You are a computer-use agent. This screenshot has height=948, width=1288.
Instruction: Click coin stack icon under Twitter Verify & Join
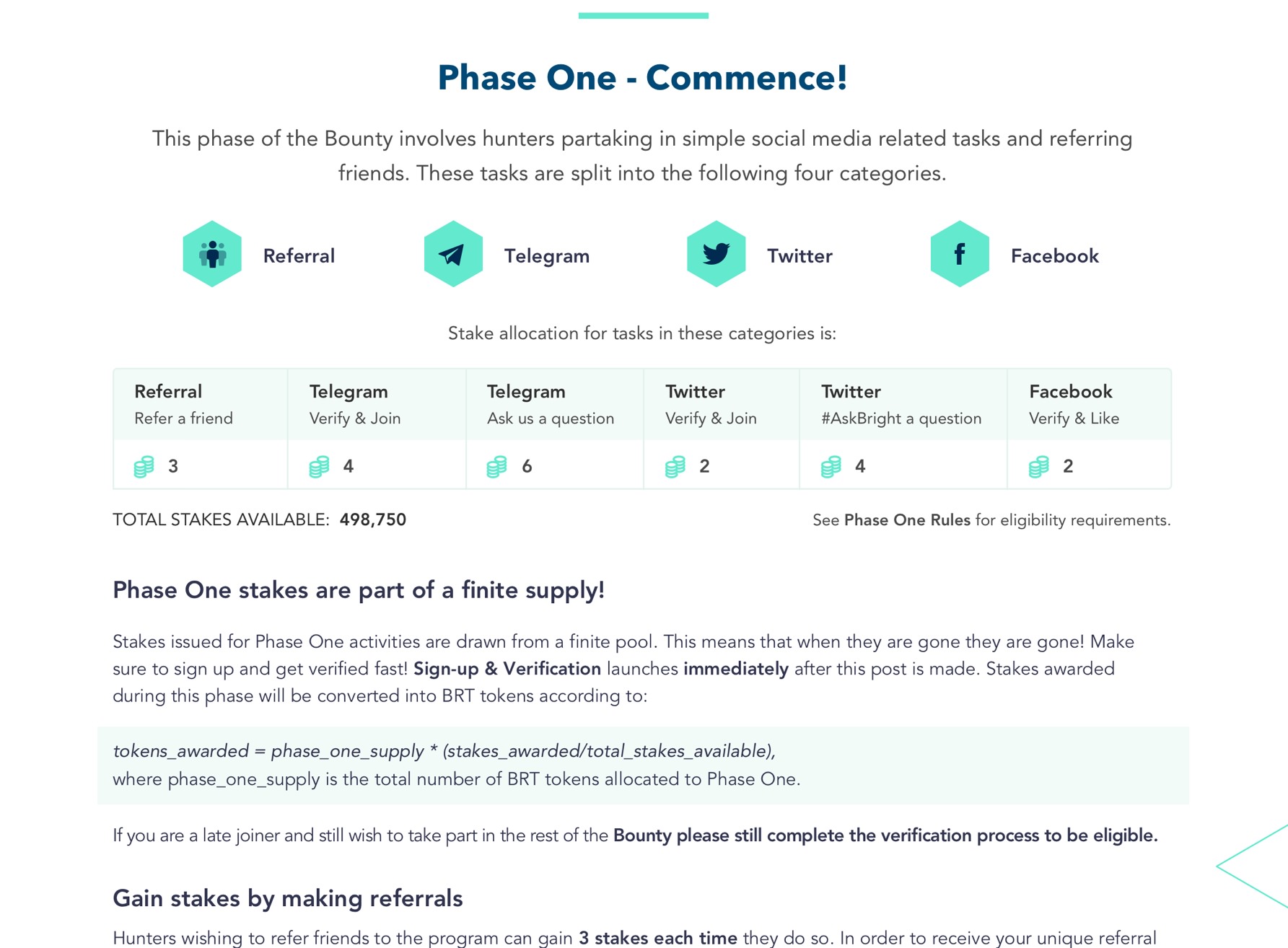(x=675, y=467)
